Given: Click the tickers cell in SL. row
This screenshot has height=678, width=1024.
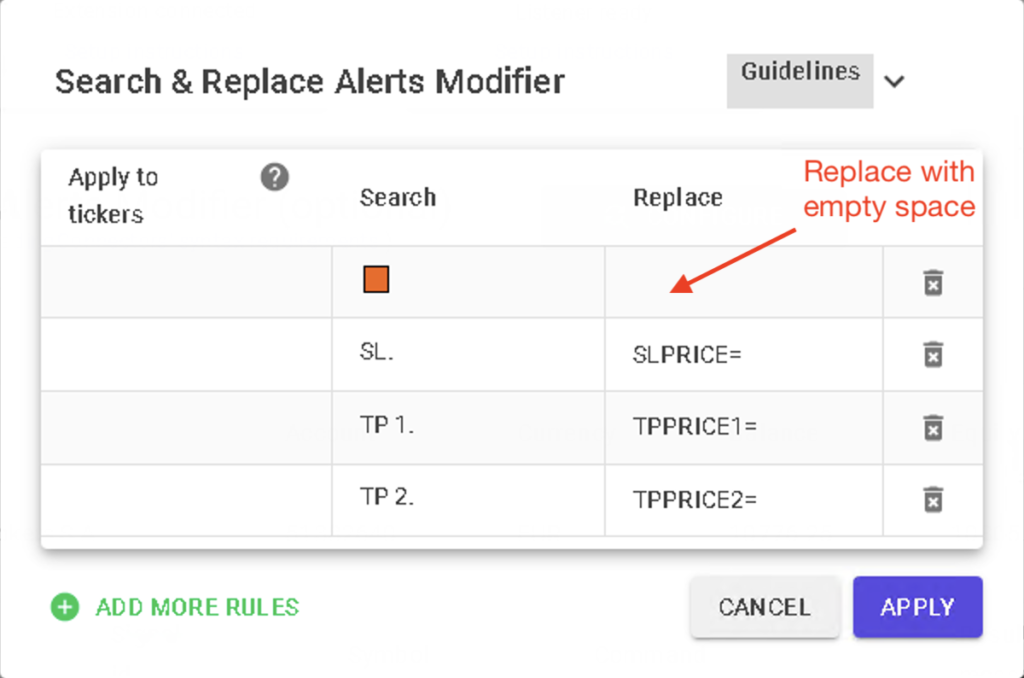Looking at the screenshot, I should (x=186, y=354).
